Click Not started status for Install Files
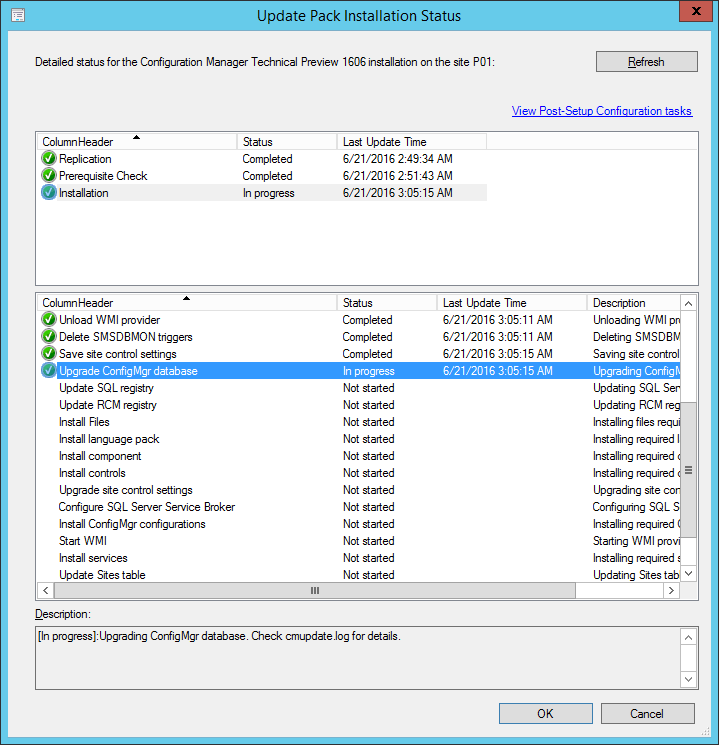This screenshot has height=745, width=719. coord(369,422)
